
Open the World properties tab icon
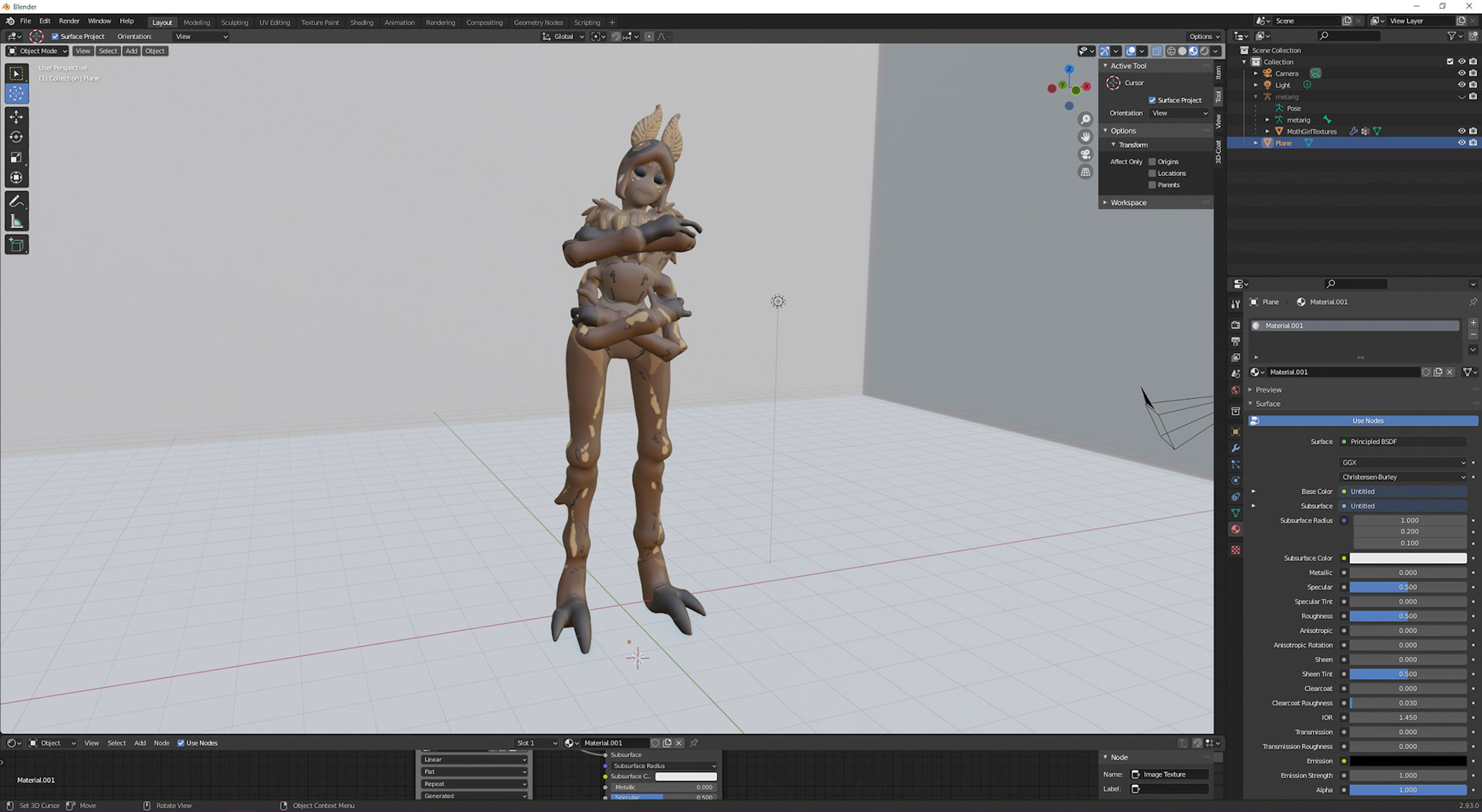(x=1235, y=390)
